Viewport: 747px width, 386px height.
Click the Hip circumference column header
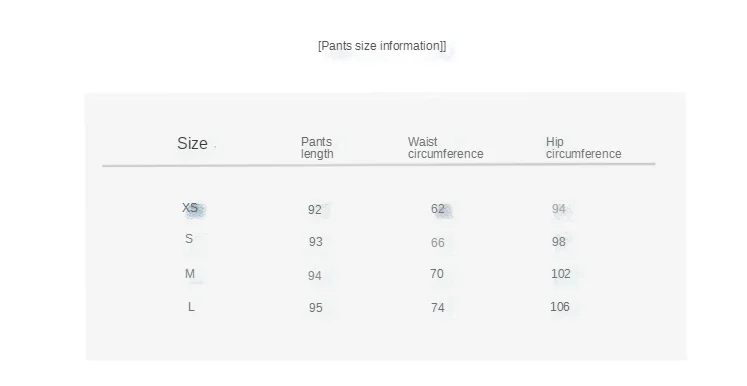click(584, 148)
